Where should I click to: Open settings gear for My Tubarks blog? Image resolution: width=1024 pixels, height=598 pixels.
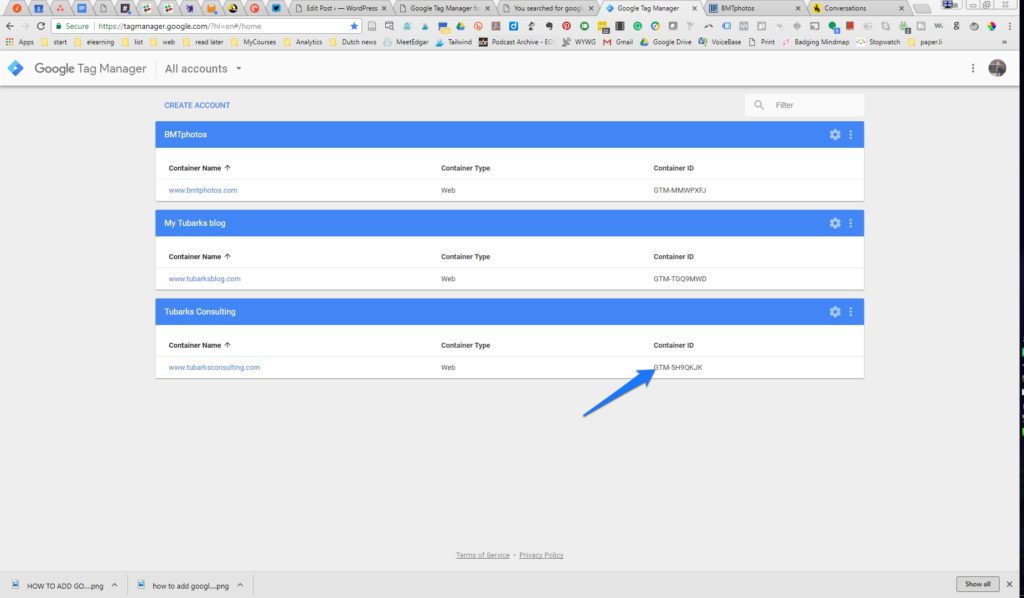click(835, 223)
